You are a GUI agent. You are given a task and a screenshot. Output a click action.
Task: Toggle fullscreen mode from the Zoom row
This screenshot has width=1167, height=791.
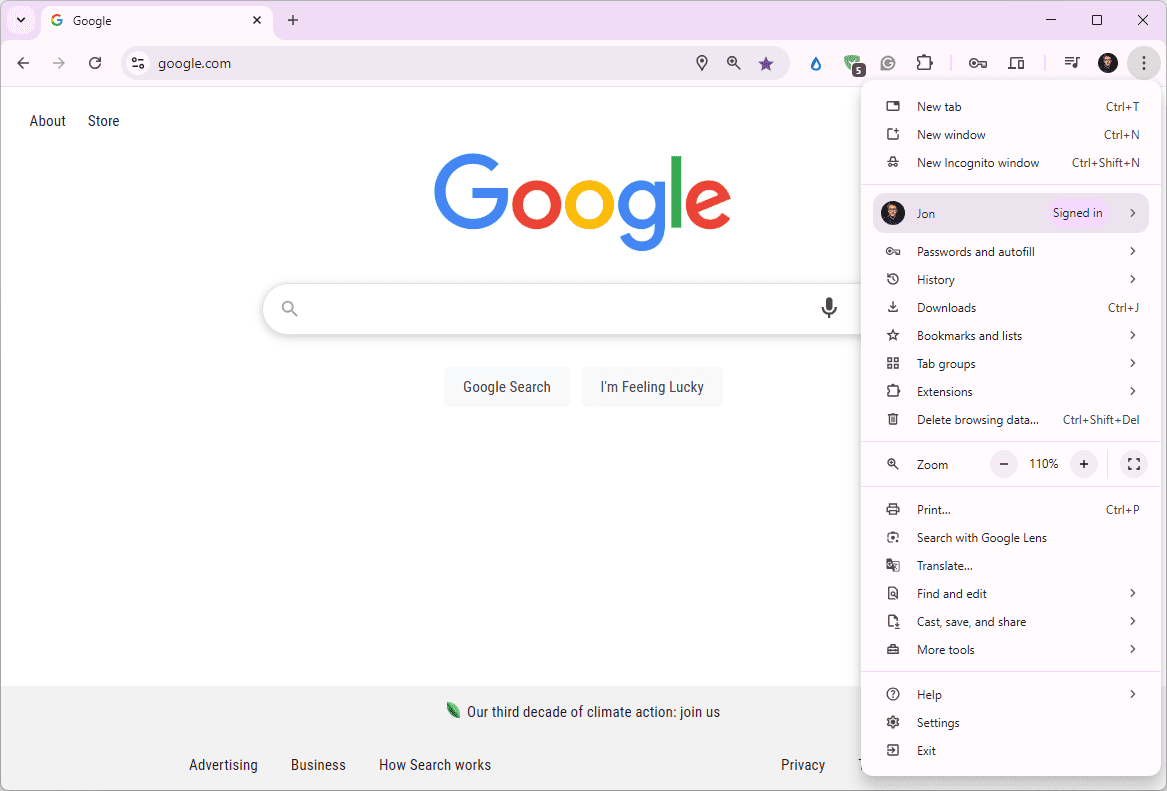[x=1133, y=464]
